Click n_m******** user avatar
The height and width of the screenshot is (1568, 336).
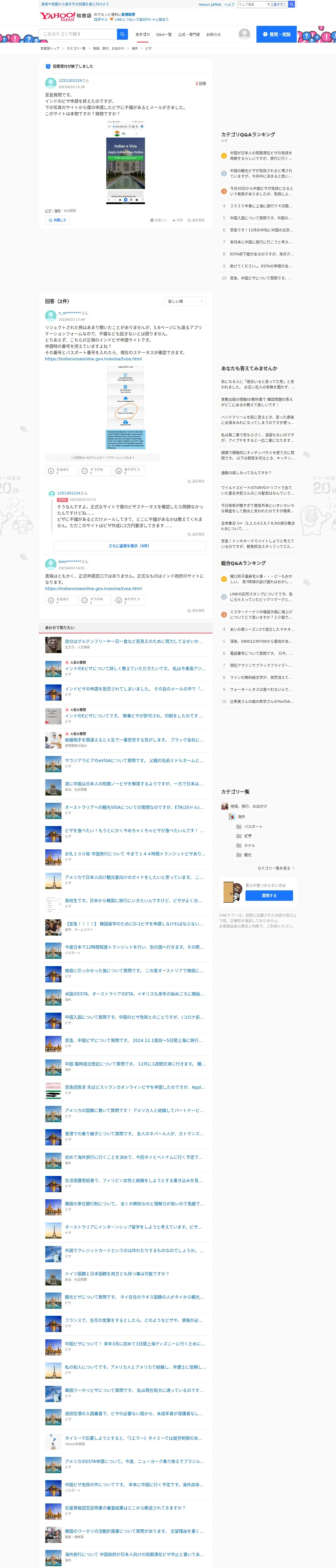[x=51, y=315]
